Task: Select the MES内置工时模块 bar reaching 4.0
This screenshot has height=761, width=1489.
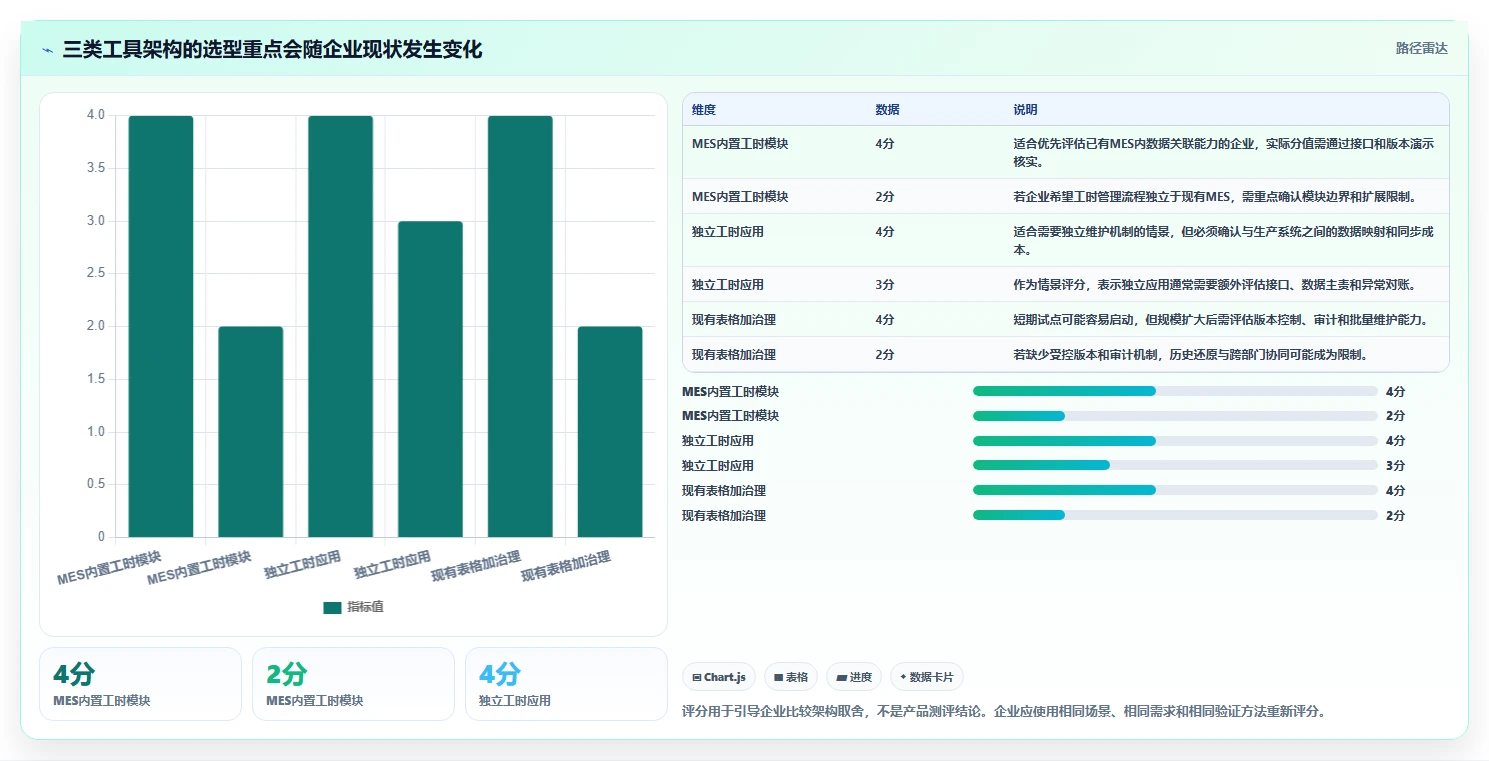Action: [161, 326]
